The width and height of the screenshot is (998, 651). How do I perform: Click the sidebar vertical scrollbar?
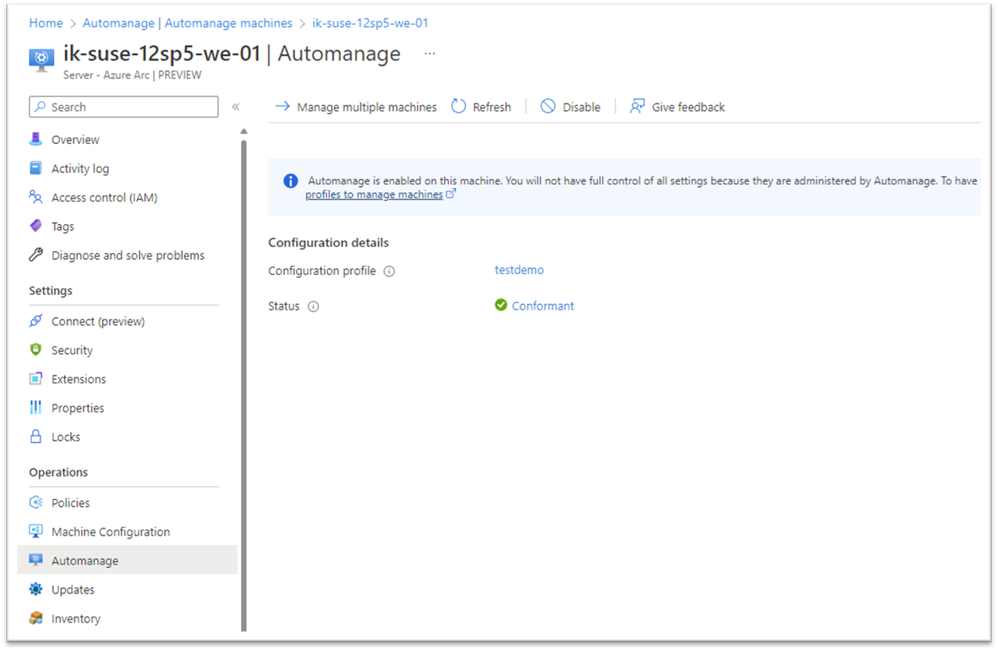click(244, 386)
